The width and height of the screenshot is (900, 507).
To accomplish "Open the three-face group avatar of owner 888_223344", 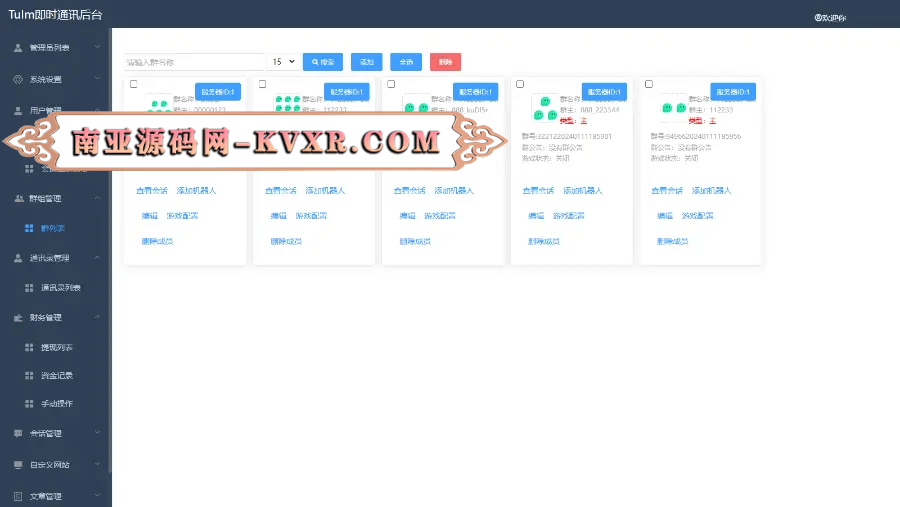I will tap(545, 108).
